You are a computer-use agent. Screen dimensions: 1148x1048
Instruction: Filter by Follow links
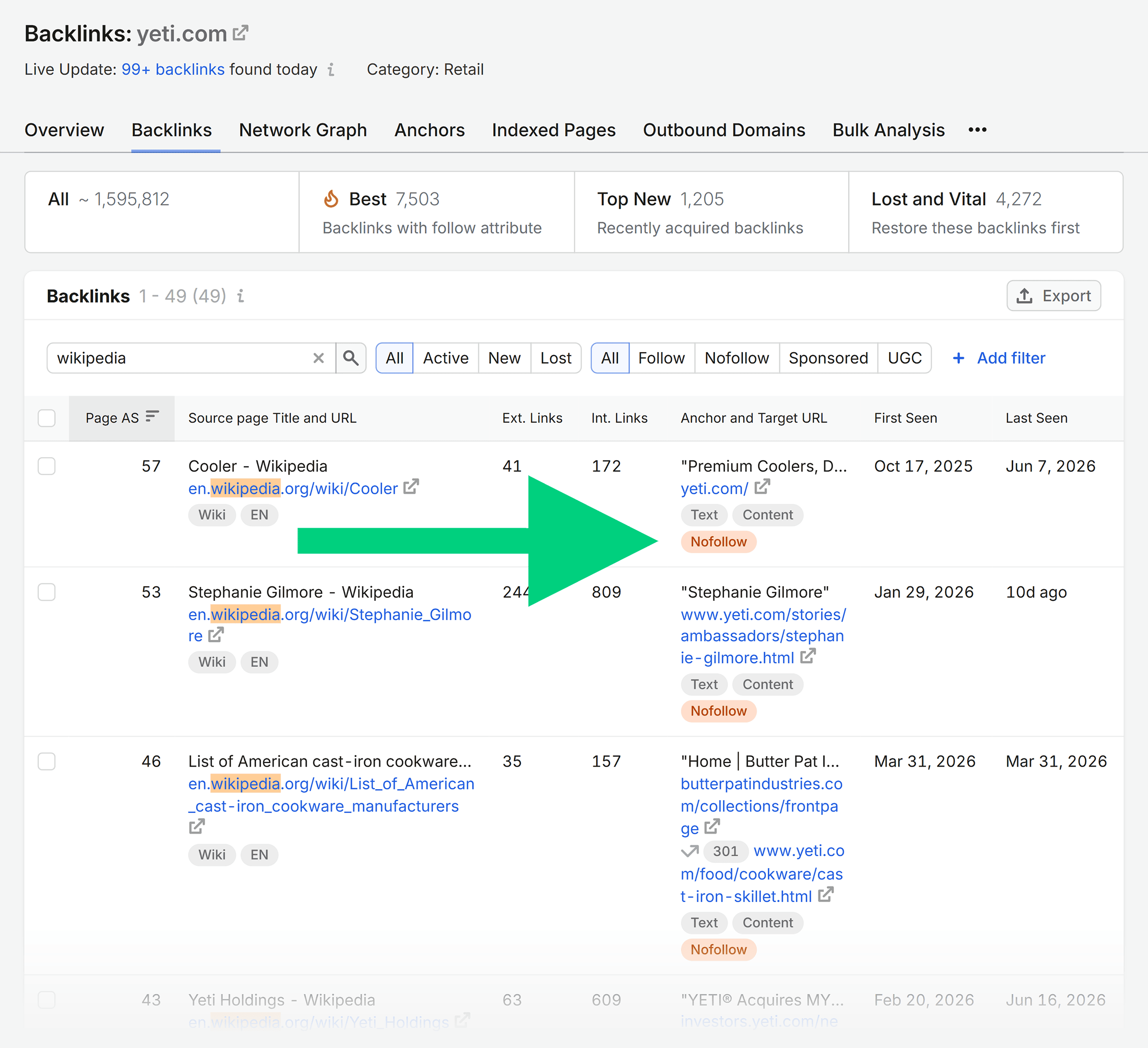pyautogui.click(x=662, y=358)
